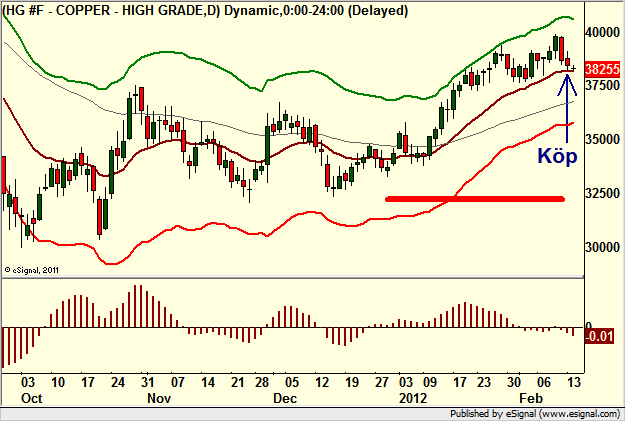
Task: Click the 'Oct' month label
Action: (31, 398)
